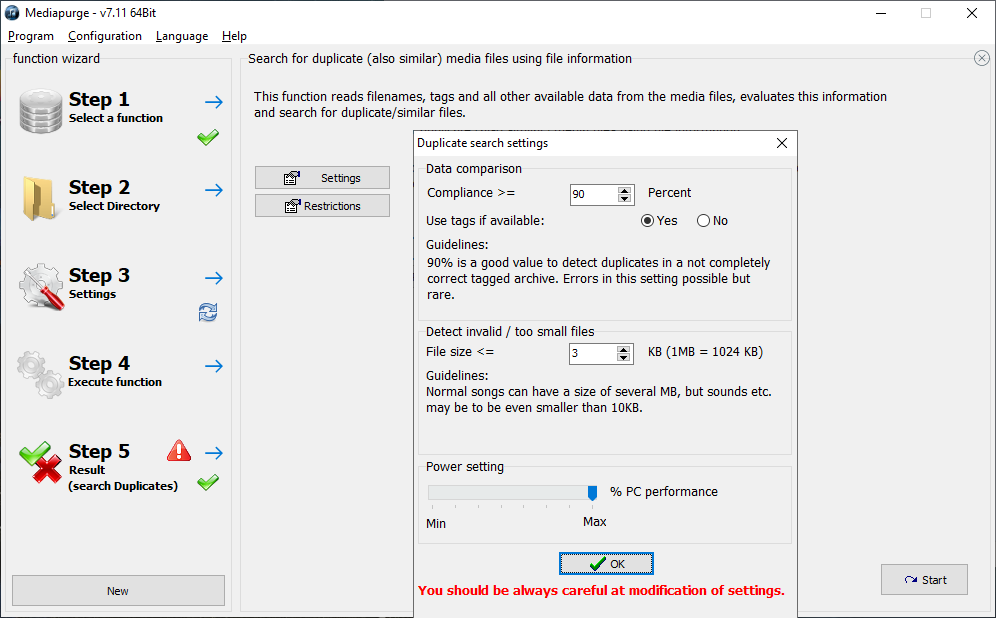Click the Settings button
Screen dimensions: 996x618
pos(322,178)
